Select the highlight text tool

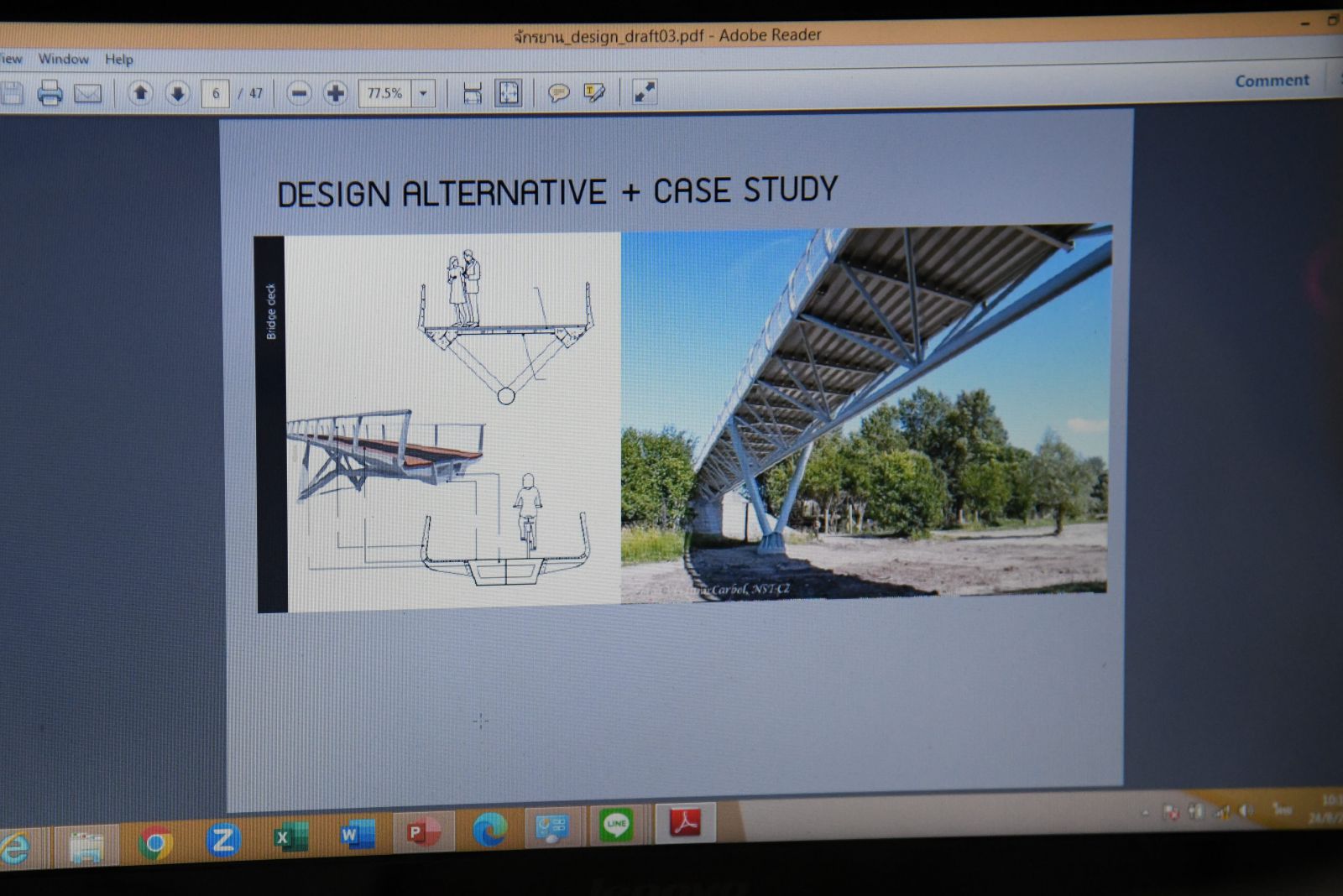(594, 92)
